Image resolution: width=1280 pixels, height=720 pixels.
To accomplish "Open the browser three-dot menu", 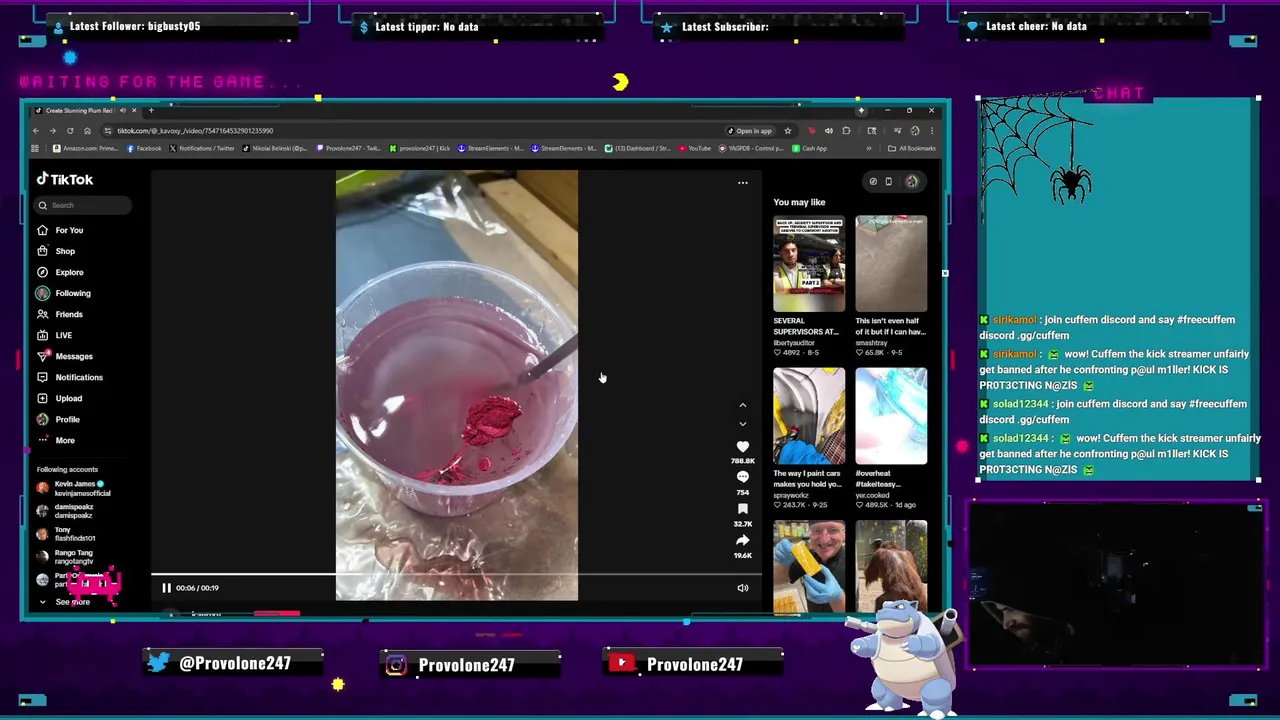I will click(x=931, y=131).
